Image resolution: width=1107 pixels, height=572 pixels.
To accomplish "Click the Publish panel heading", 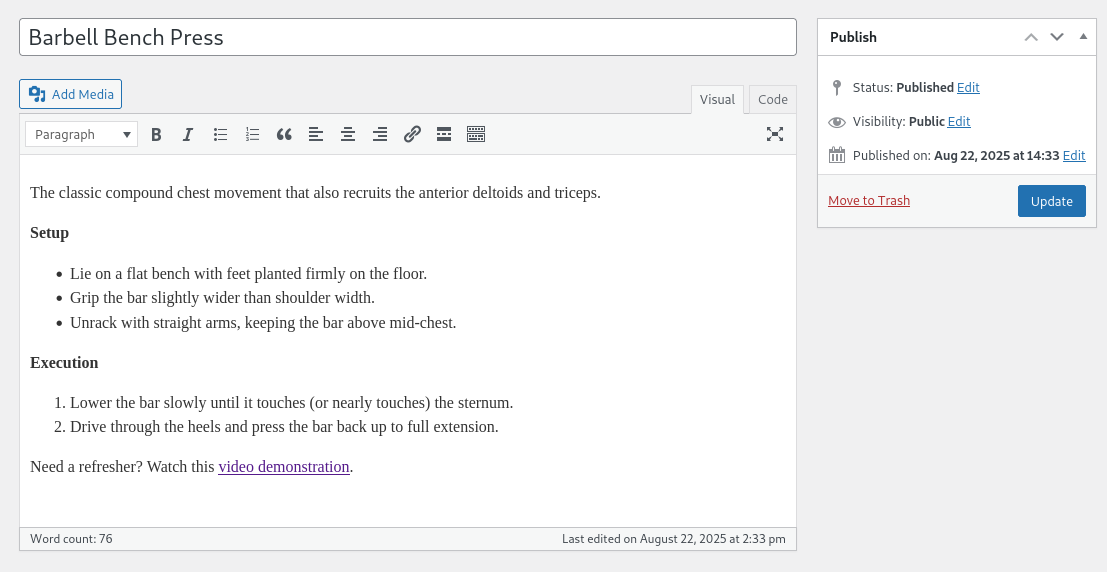I will 854,37.
